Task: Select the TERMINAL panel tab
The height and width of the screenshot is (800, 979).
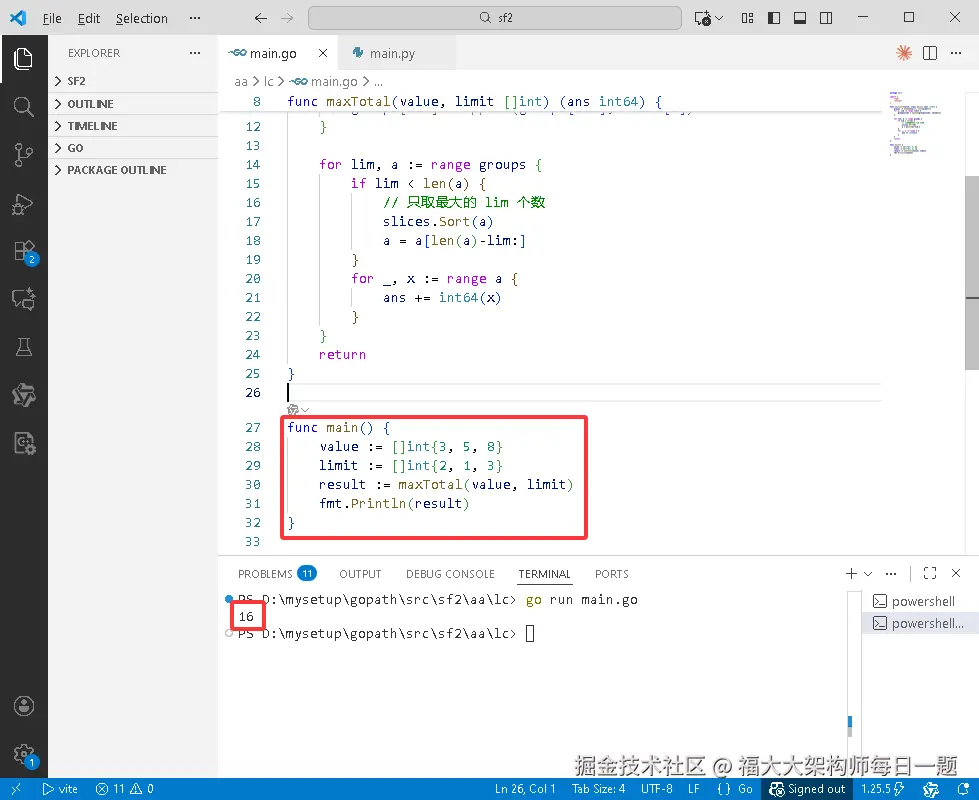Action: (544, 573)
